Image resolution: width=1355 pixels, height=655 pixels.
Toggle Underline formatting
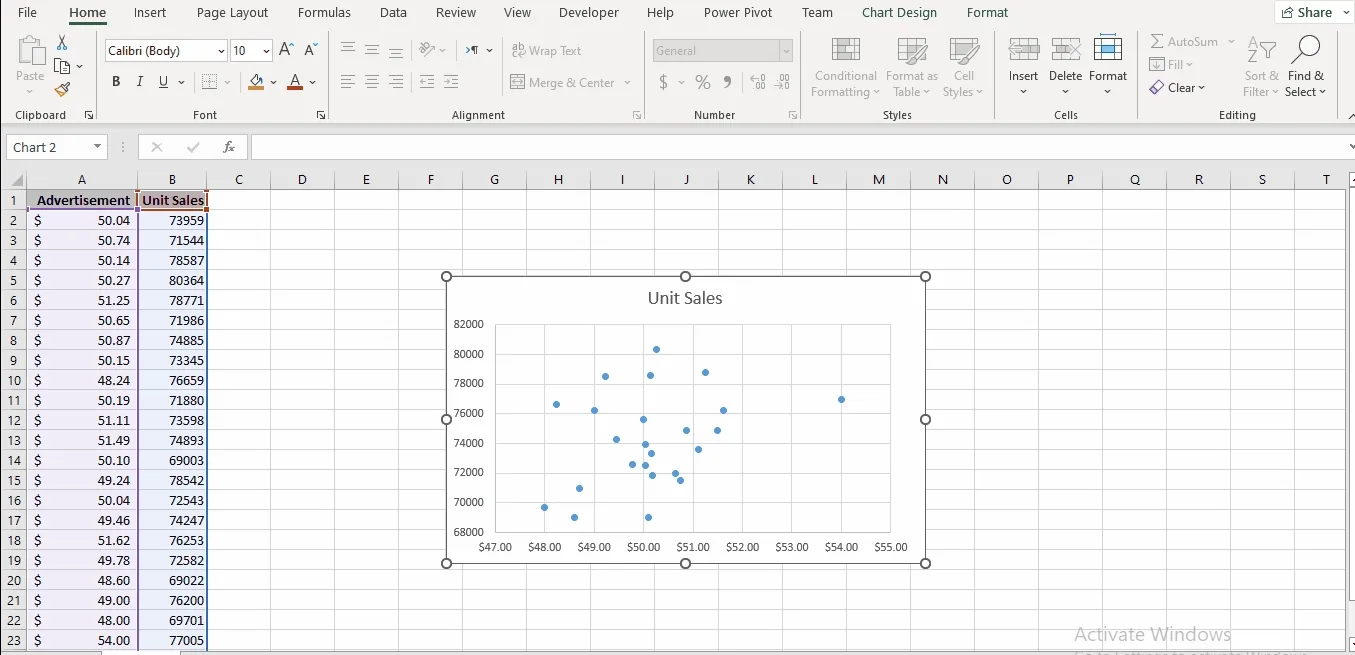[x=163, y=82]
